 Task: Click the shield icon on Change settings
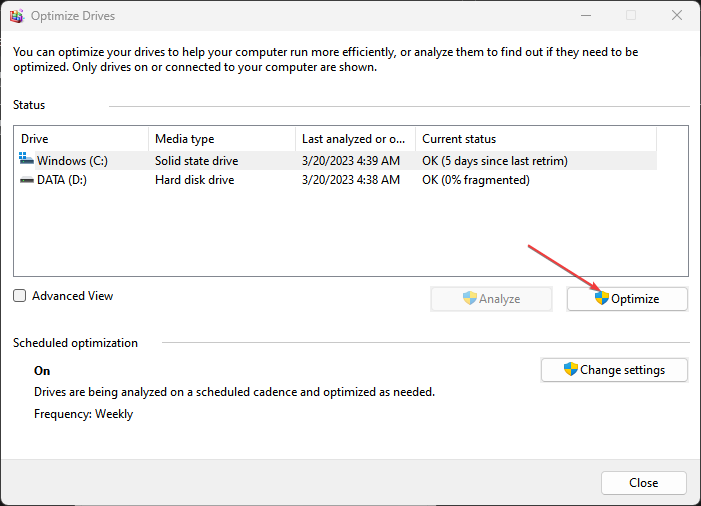click(x=570, y=369)
